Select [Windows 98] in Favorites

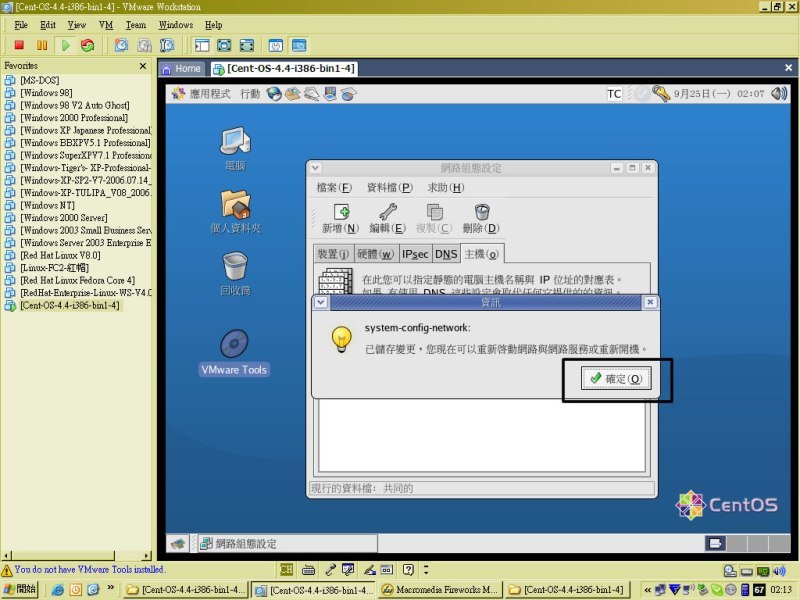46,93
